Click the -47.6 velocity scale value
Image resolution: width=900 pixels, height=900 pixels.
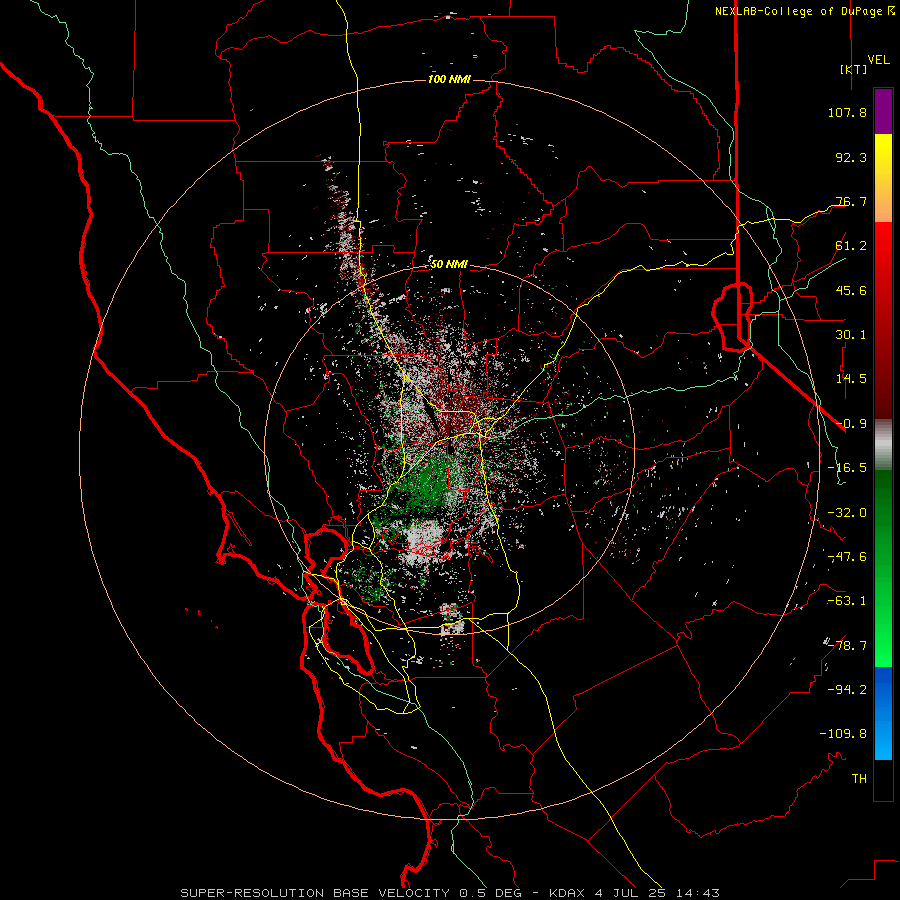(x=847, y=556)
